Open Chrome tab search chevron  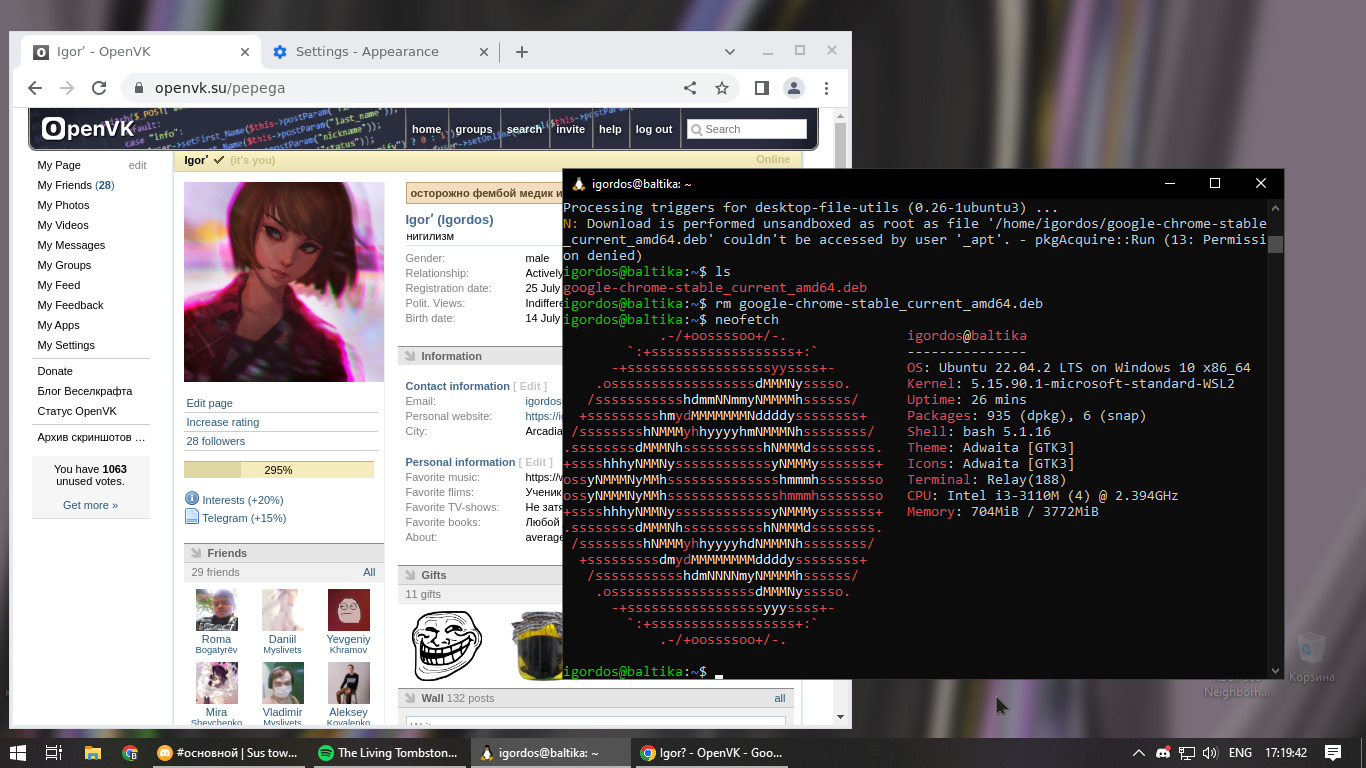tap(729, 51)
